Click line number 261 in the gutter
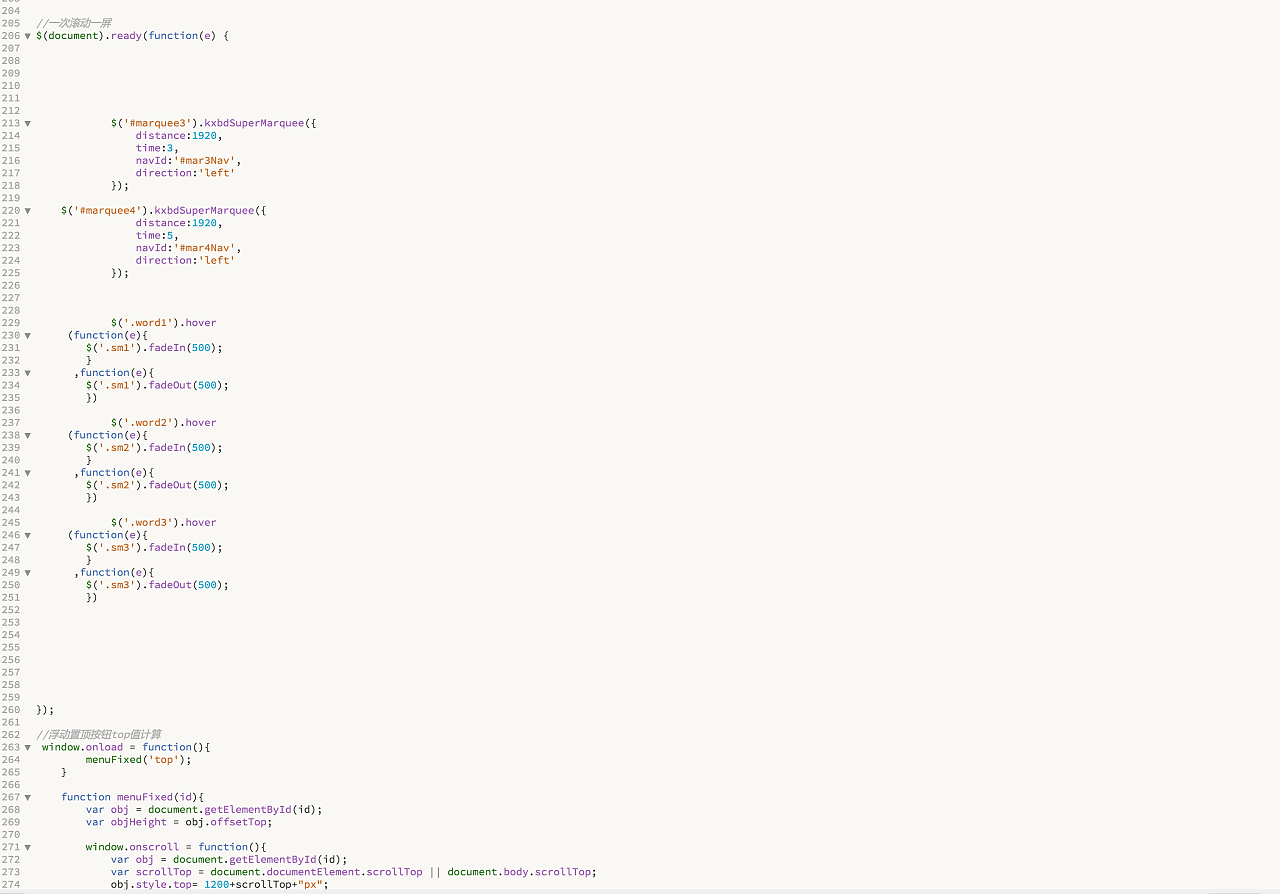The image size is (1280, 894). click(11, 723)
